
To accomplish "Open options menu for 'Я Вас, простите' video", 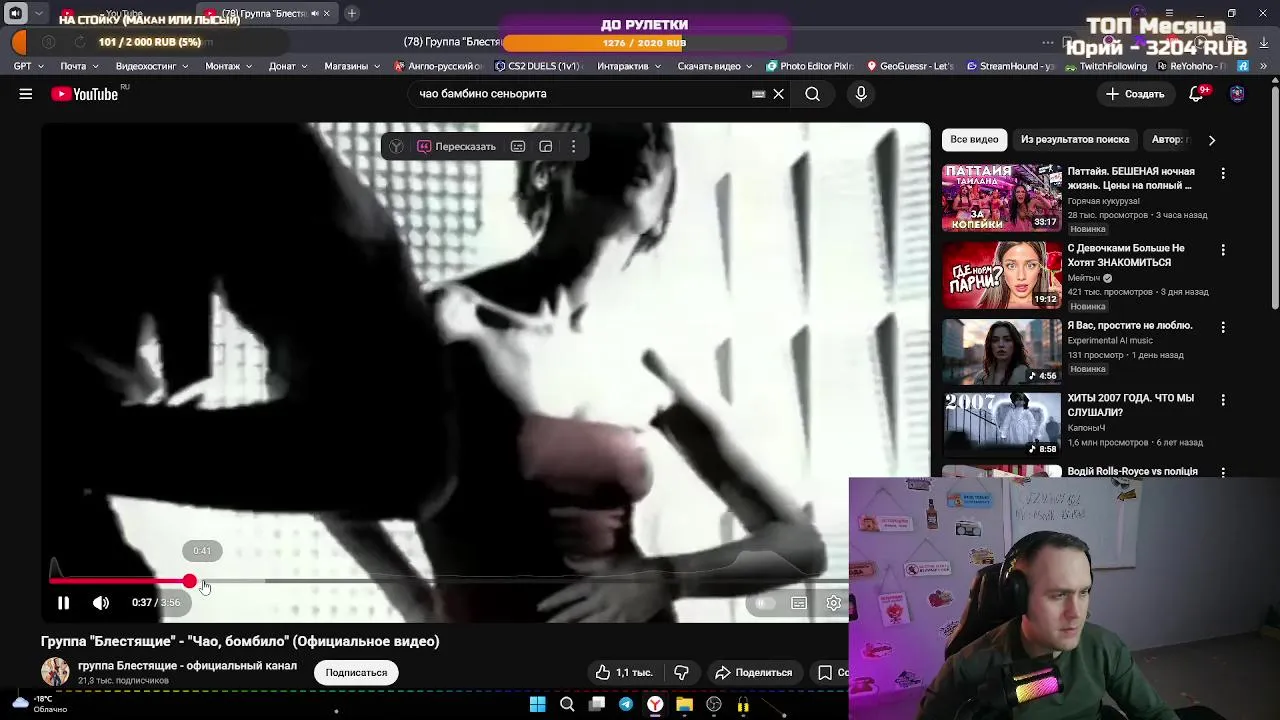I will point(1222,327).
